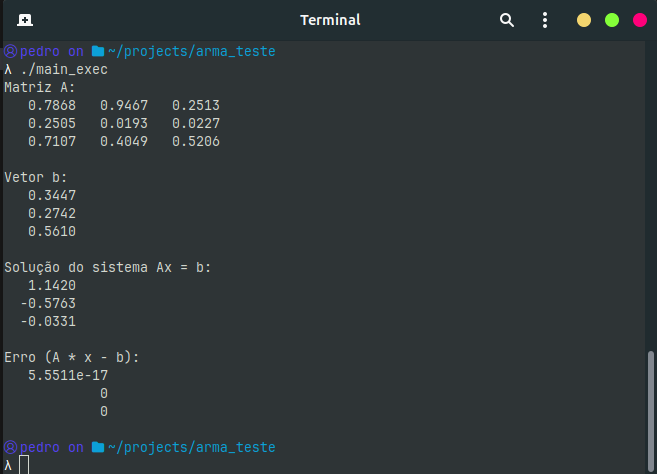Click the user icon before top pedro
This screenshot has width=657, height=474.
point(10,51)
